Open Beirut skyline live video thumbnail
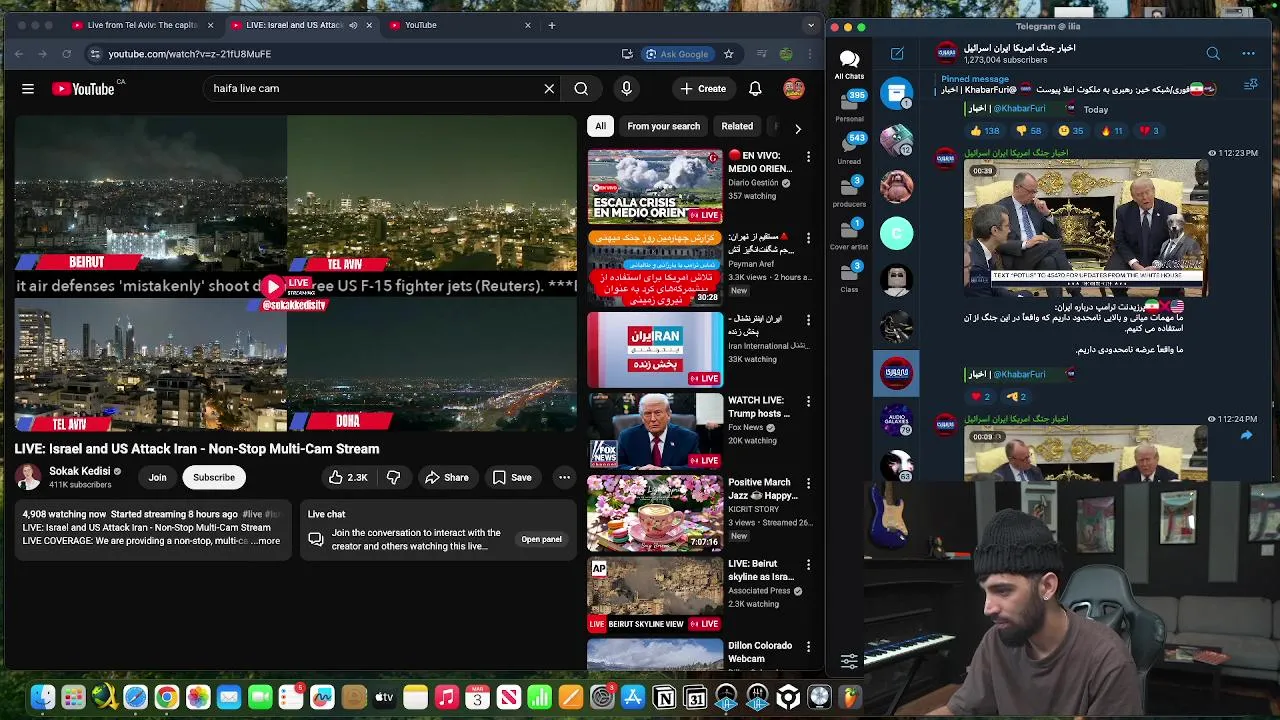The width and height of the screenshot is (1280, 720). coord(655,594)
